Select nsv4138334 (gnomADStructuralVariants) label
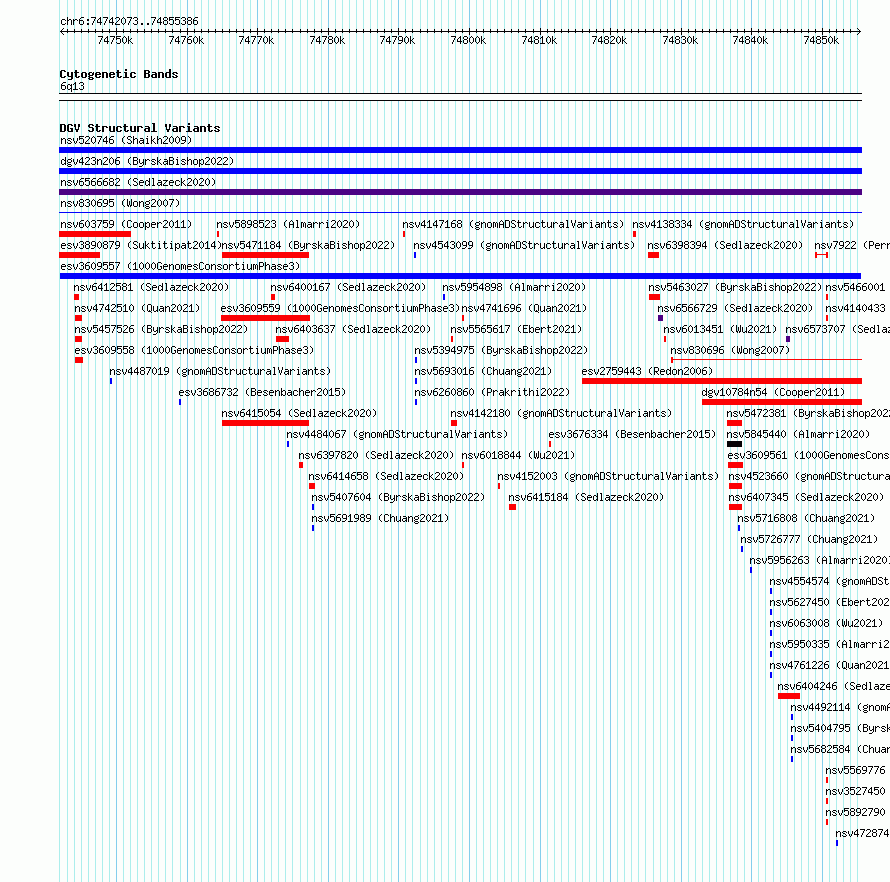 click(x=743, y=224)
